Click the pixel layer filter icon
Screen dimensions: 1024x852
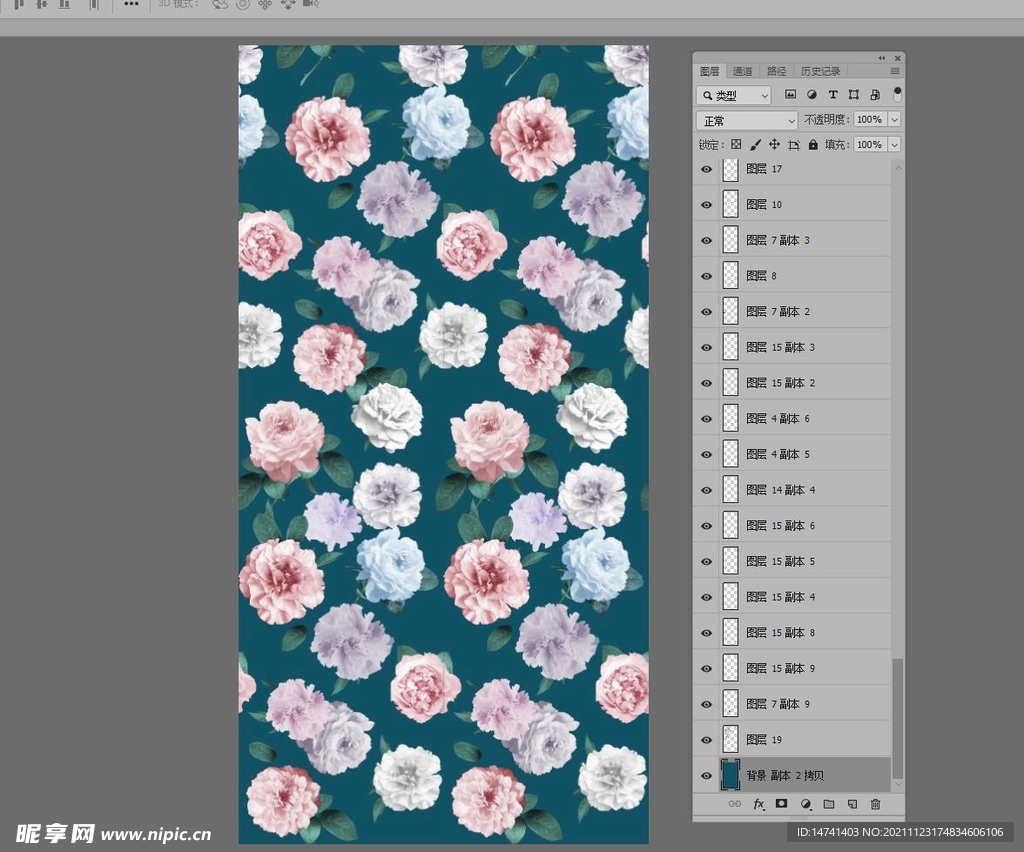point(790,95)
